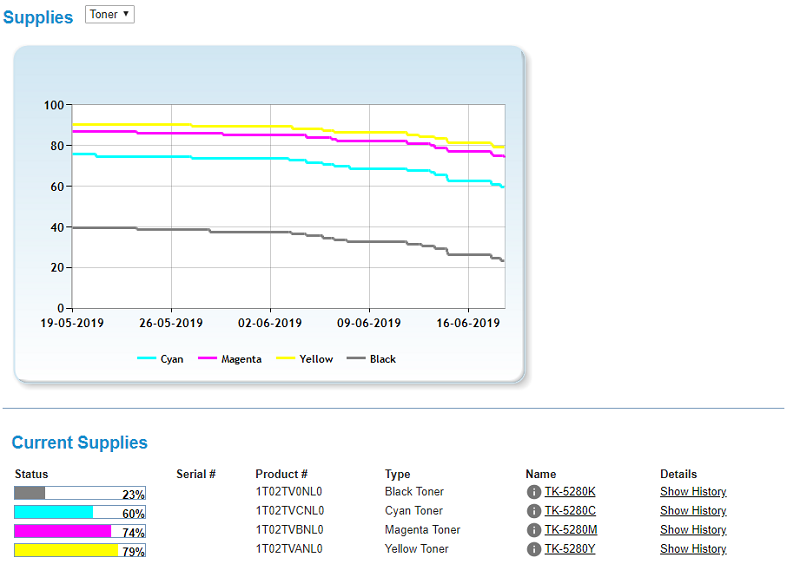Click info icon next to TK-5280Y
This screenshot has width=800, height=564.
coord(534,549)
